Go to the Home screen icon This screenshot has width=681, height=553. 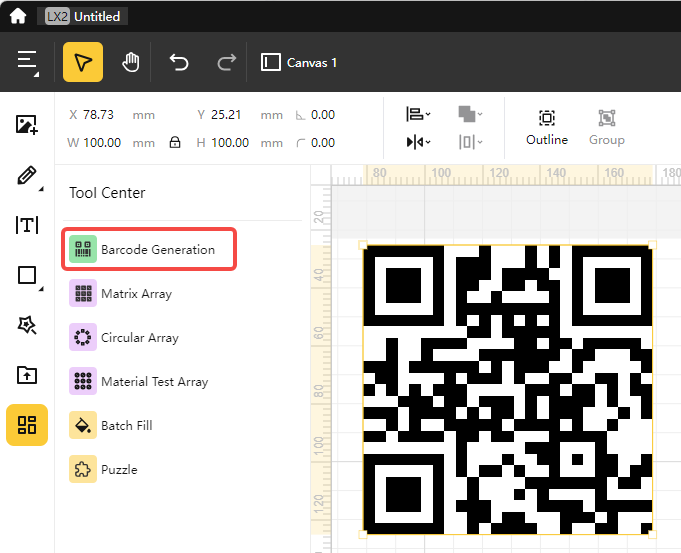(x=18, y=17)
